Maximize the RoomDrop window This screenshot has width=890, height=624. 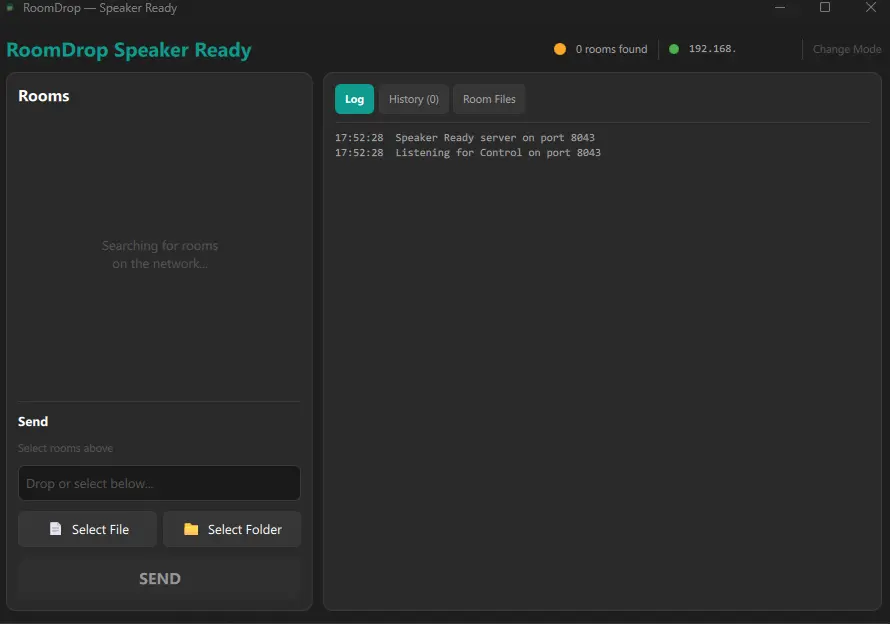click(x=825, y=7)
